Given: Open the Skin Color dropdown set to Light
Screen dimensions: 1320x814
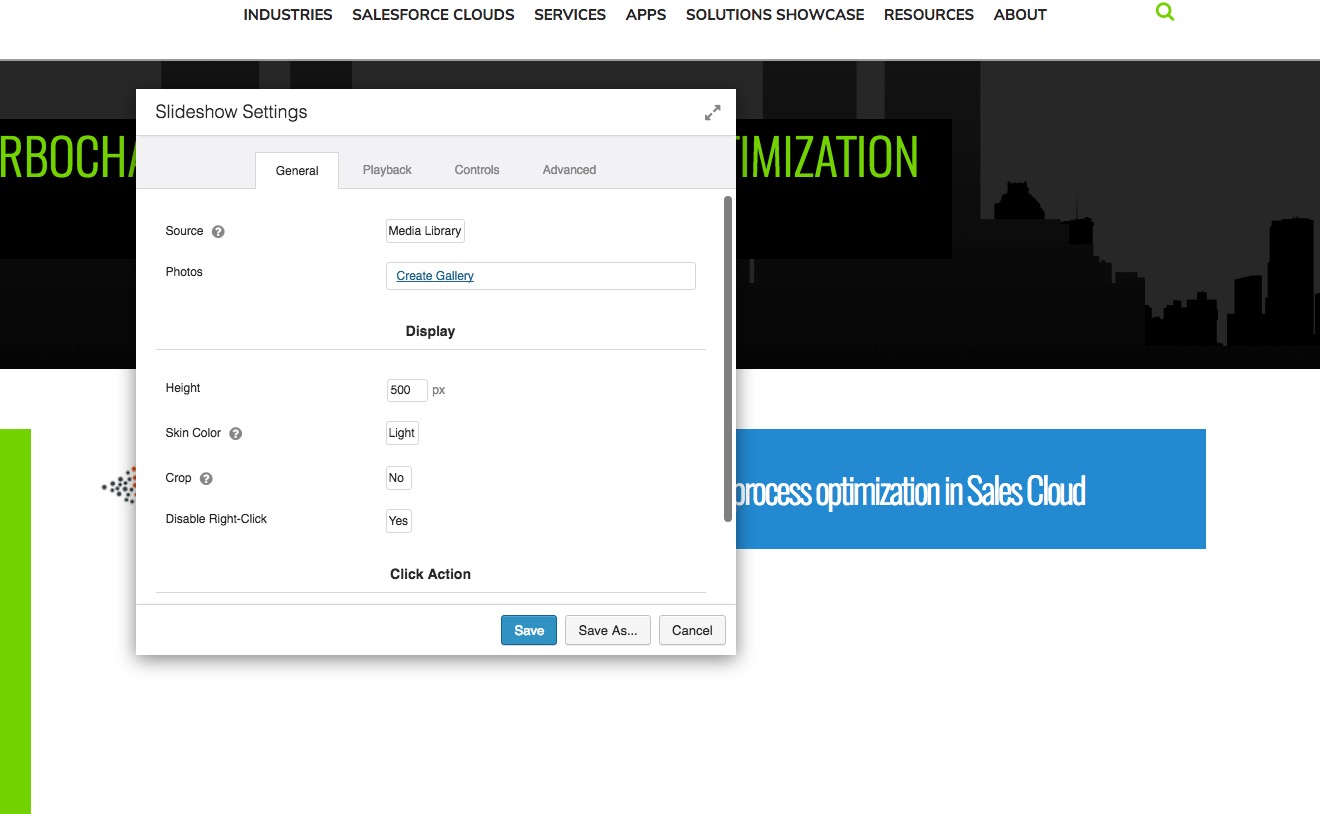Looking at the screenshot, I should pos(402,433).
